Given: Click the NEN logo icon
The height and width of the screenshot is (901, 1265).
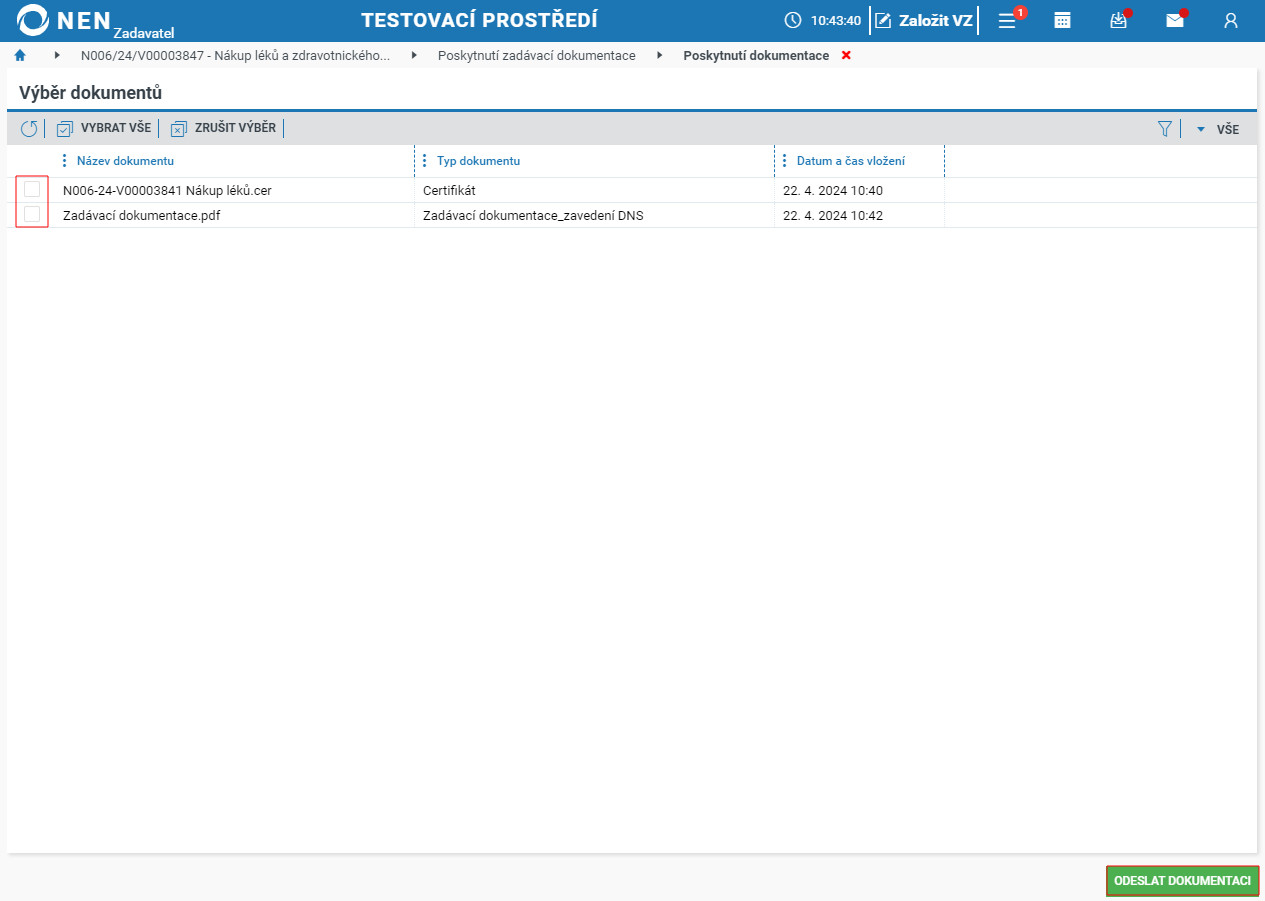Looking at the screenshot, I should 33,20.
